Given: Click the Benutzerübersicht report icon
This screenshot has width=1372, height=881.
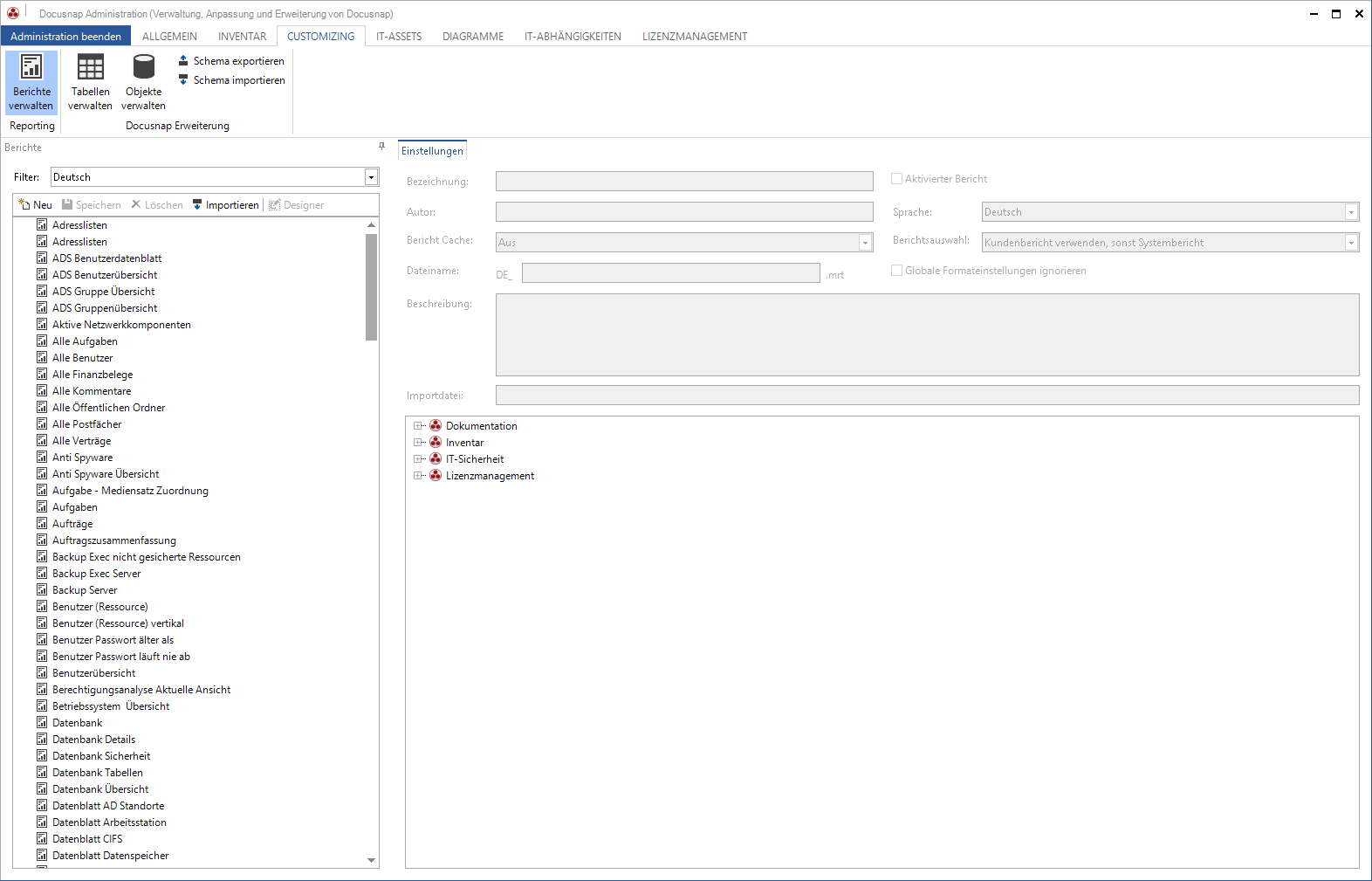Looking at the screenshot, I should click(42, 672).
